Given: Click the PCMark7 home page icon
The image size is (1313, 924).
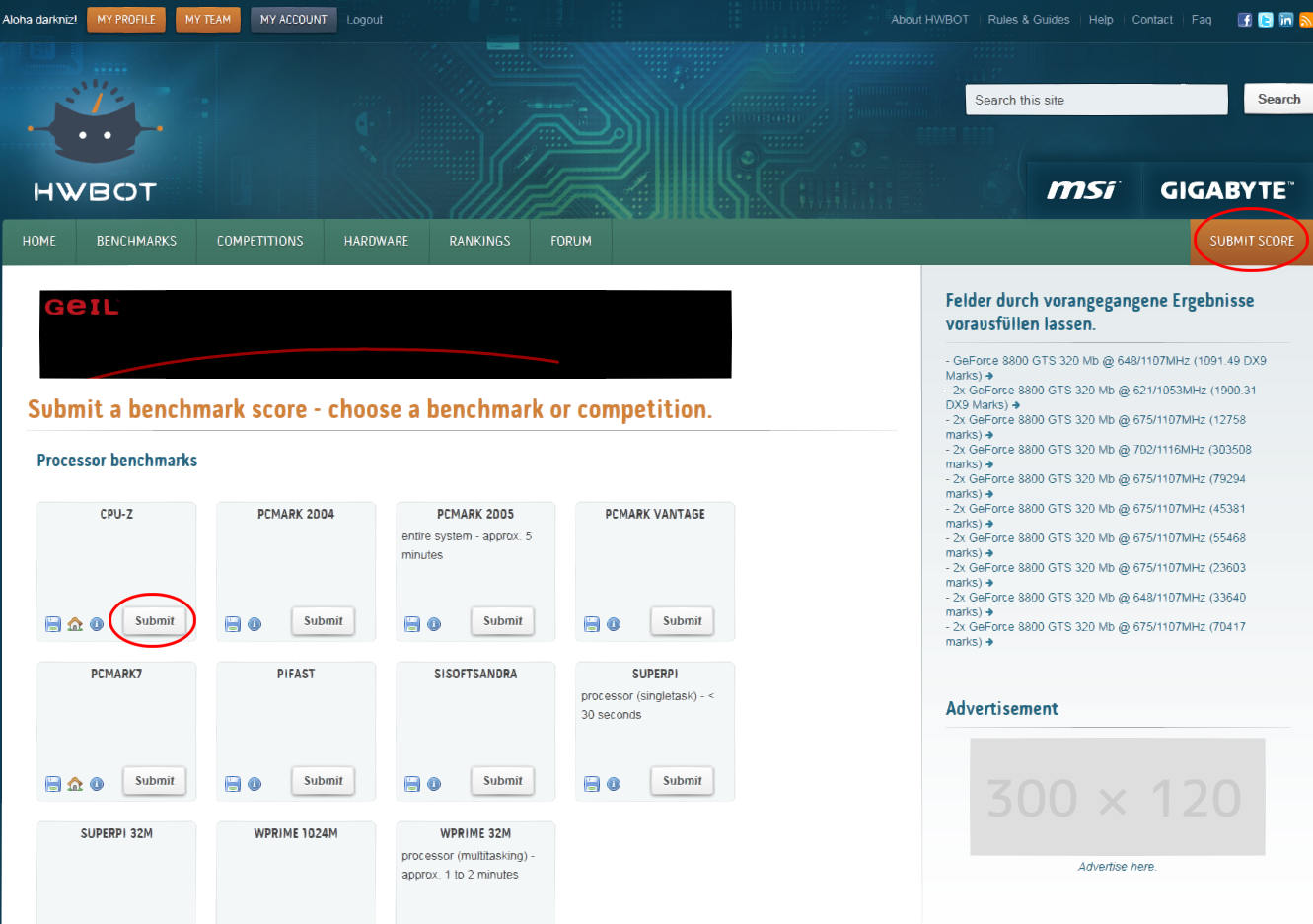Looking at the screenshot, I should 75,784.
